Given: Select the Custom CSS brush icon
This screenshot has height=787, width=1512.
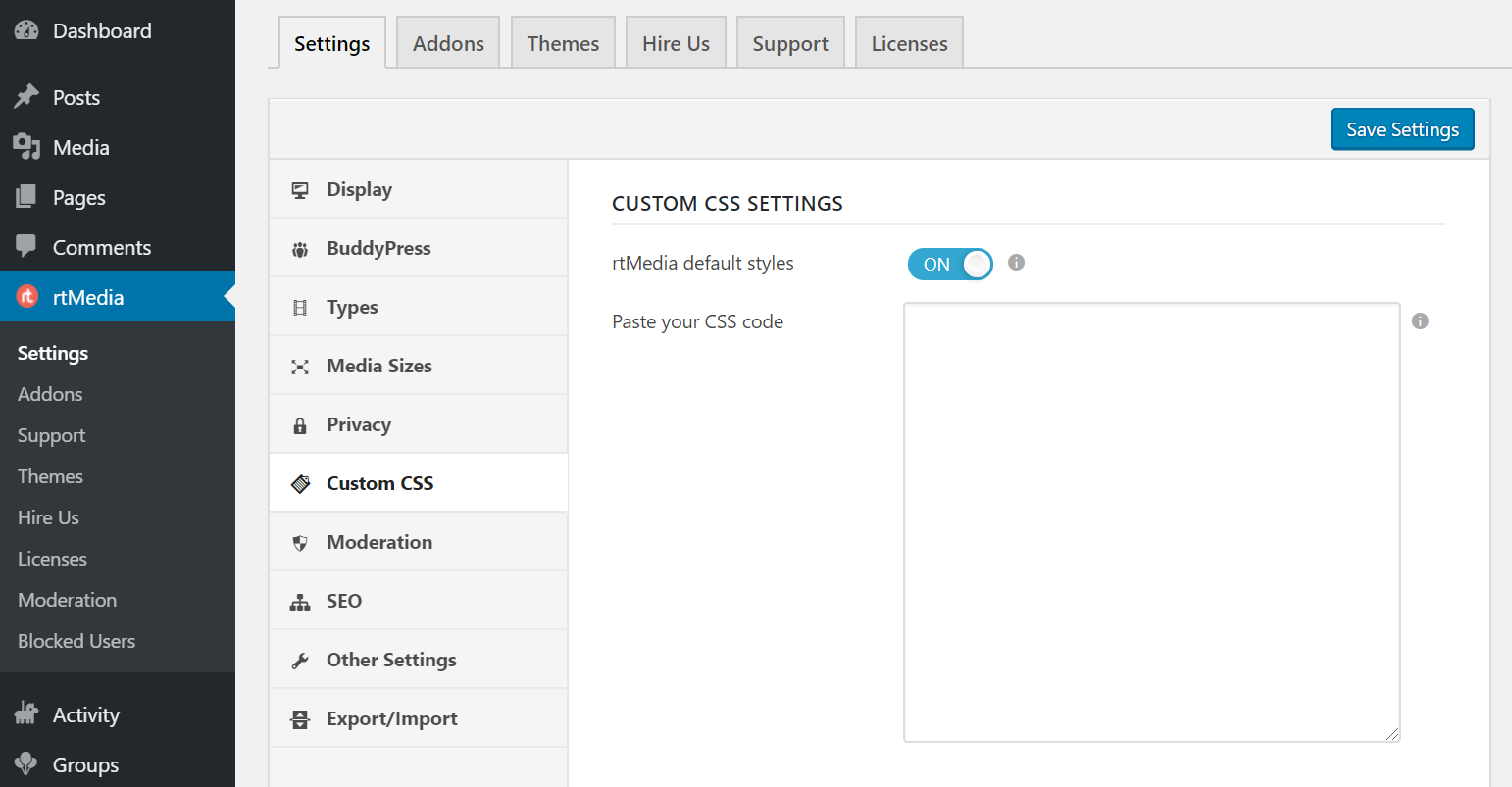Looking at the screenshot, I should coord(300,482).
